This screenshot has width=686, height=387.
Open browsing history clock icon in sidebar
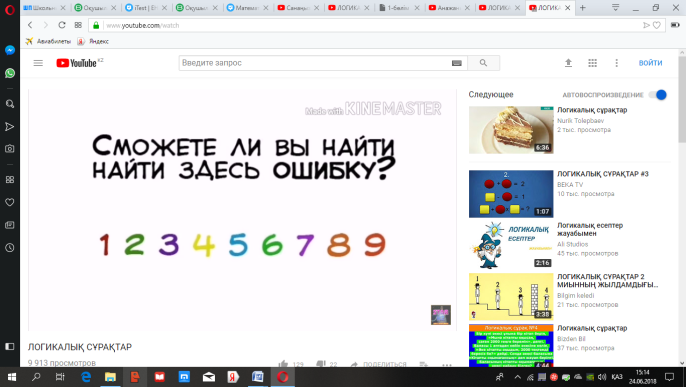point(10,248)
